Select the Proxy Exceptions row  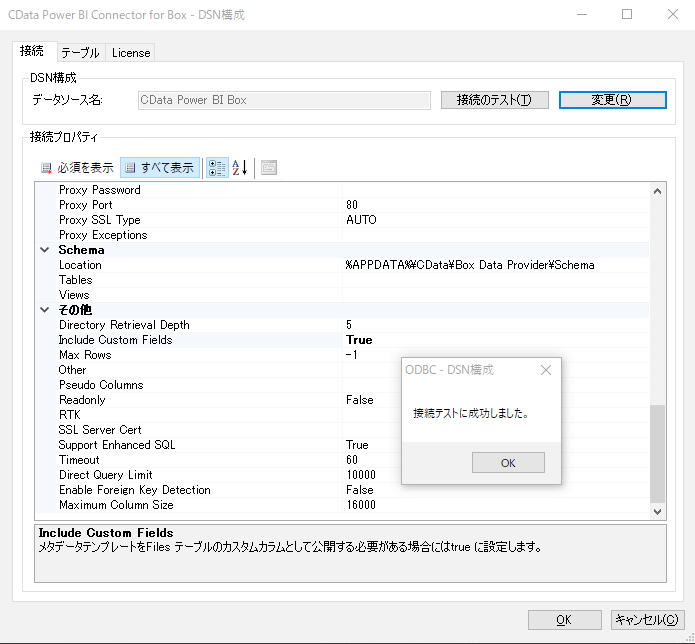tap(342, 235)
